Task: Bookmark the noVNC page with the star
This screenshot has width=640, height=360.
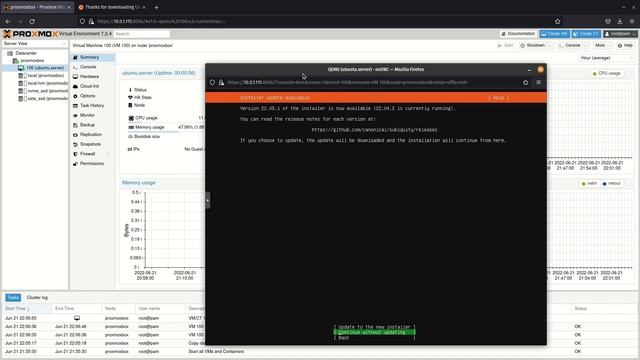Action: tap(525, 82)
